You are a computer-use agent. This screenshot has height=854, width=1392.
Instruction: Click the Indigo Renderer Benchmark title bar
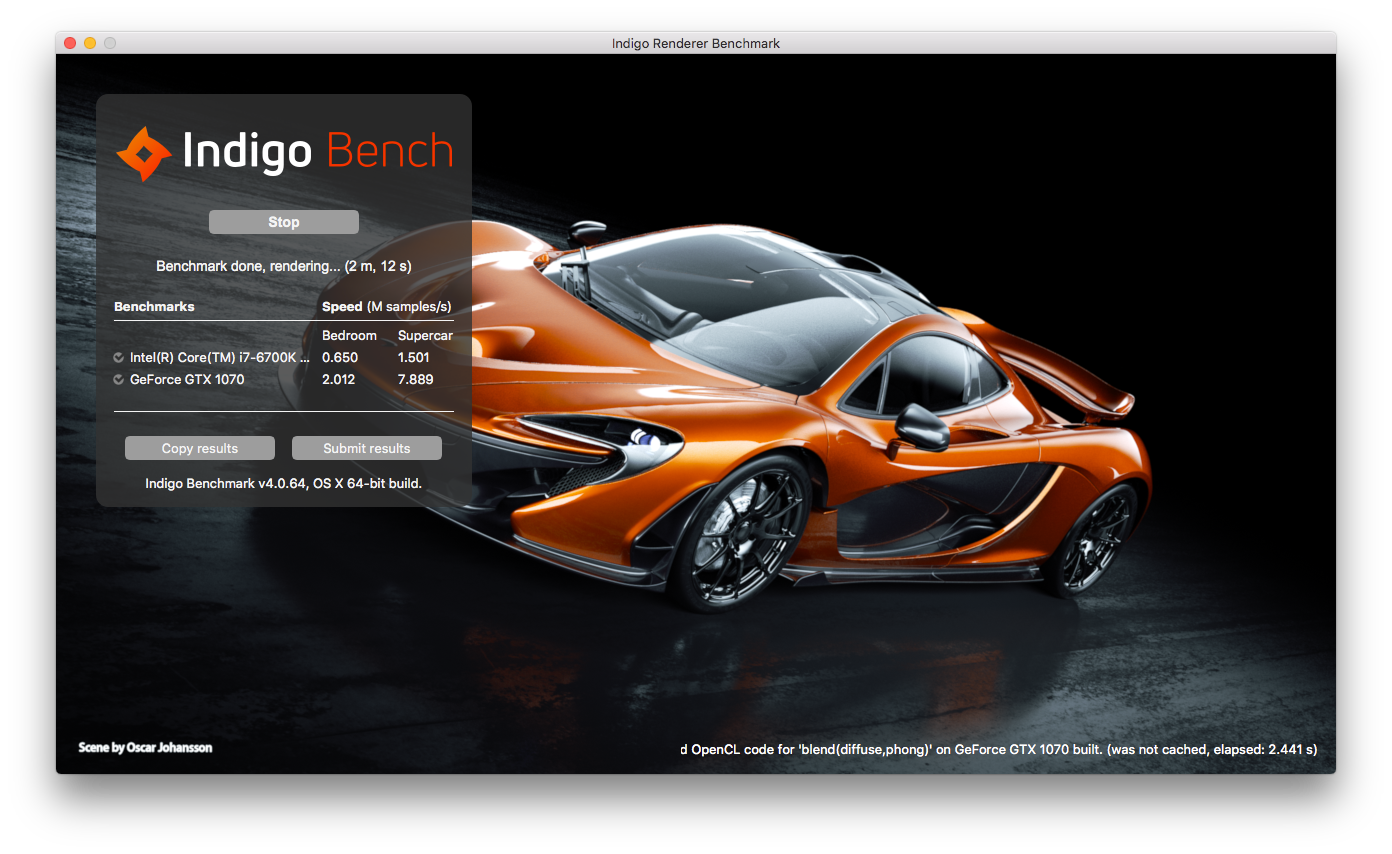[x=696, y=43]
